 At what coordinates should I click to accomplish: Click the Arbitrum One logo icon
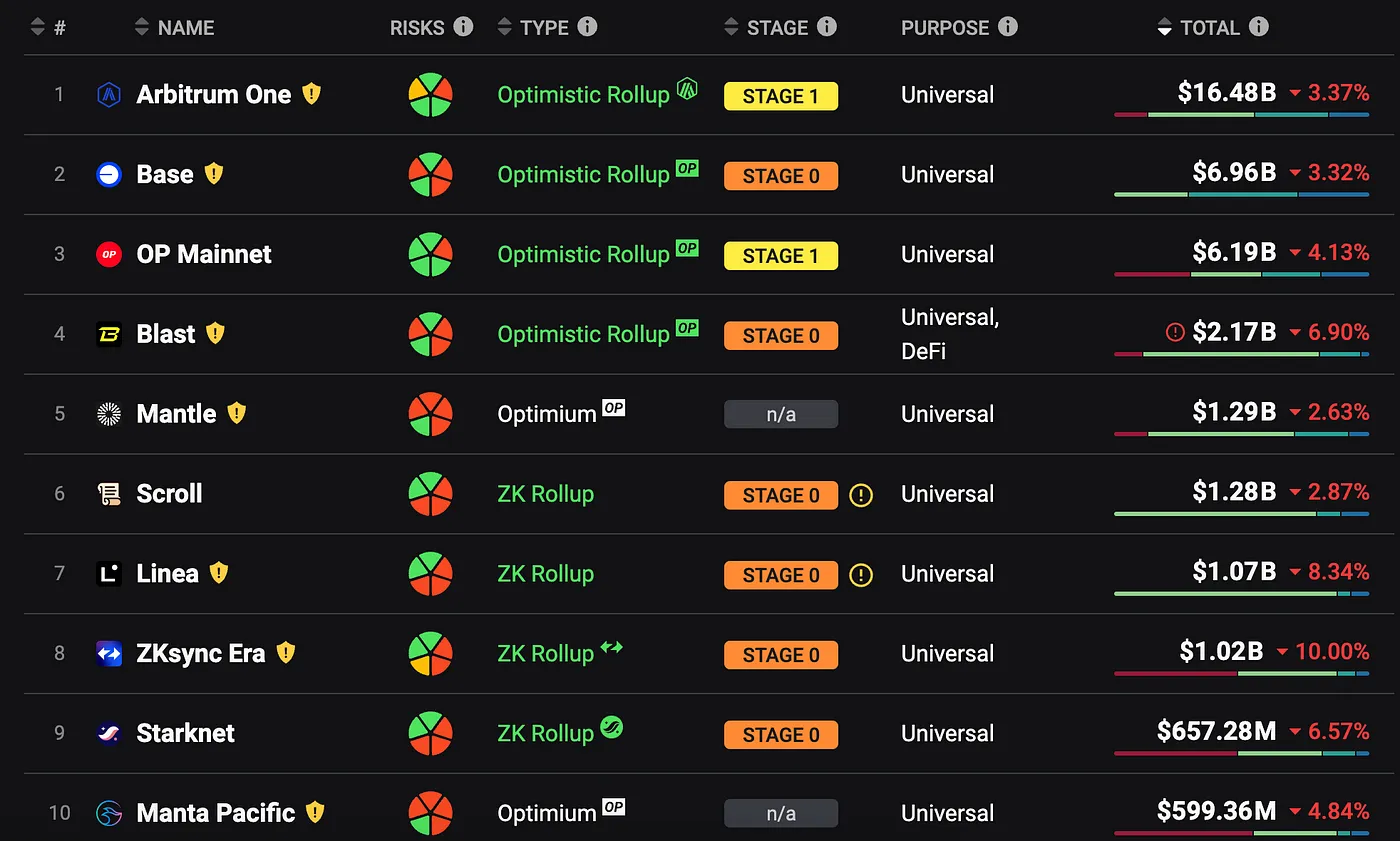coord(109,95)
